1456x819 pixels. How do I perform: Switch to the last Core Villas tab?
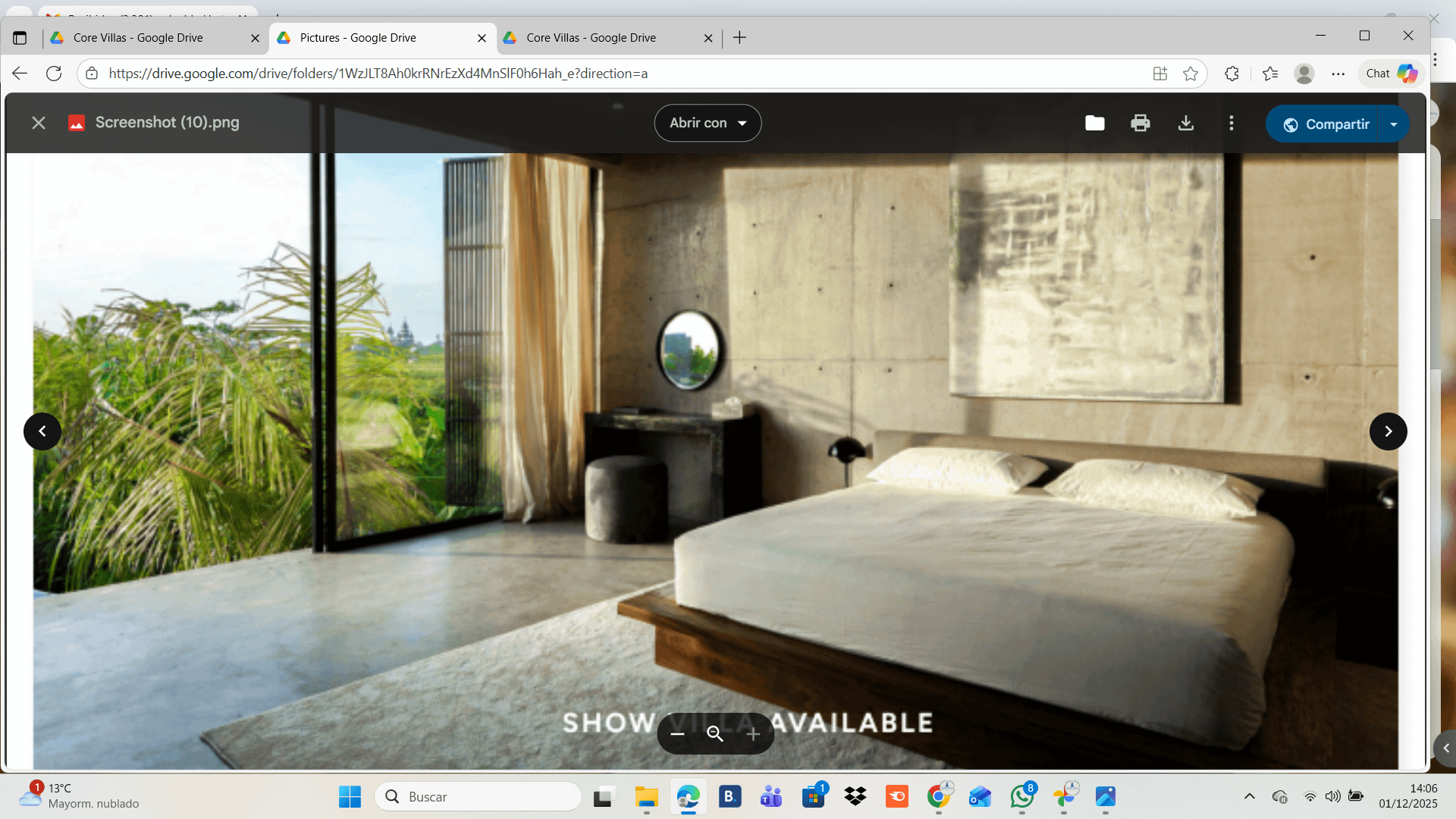(591, 38)
